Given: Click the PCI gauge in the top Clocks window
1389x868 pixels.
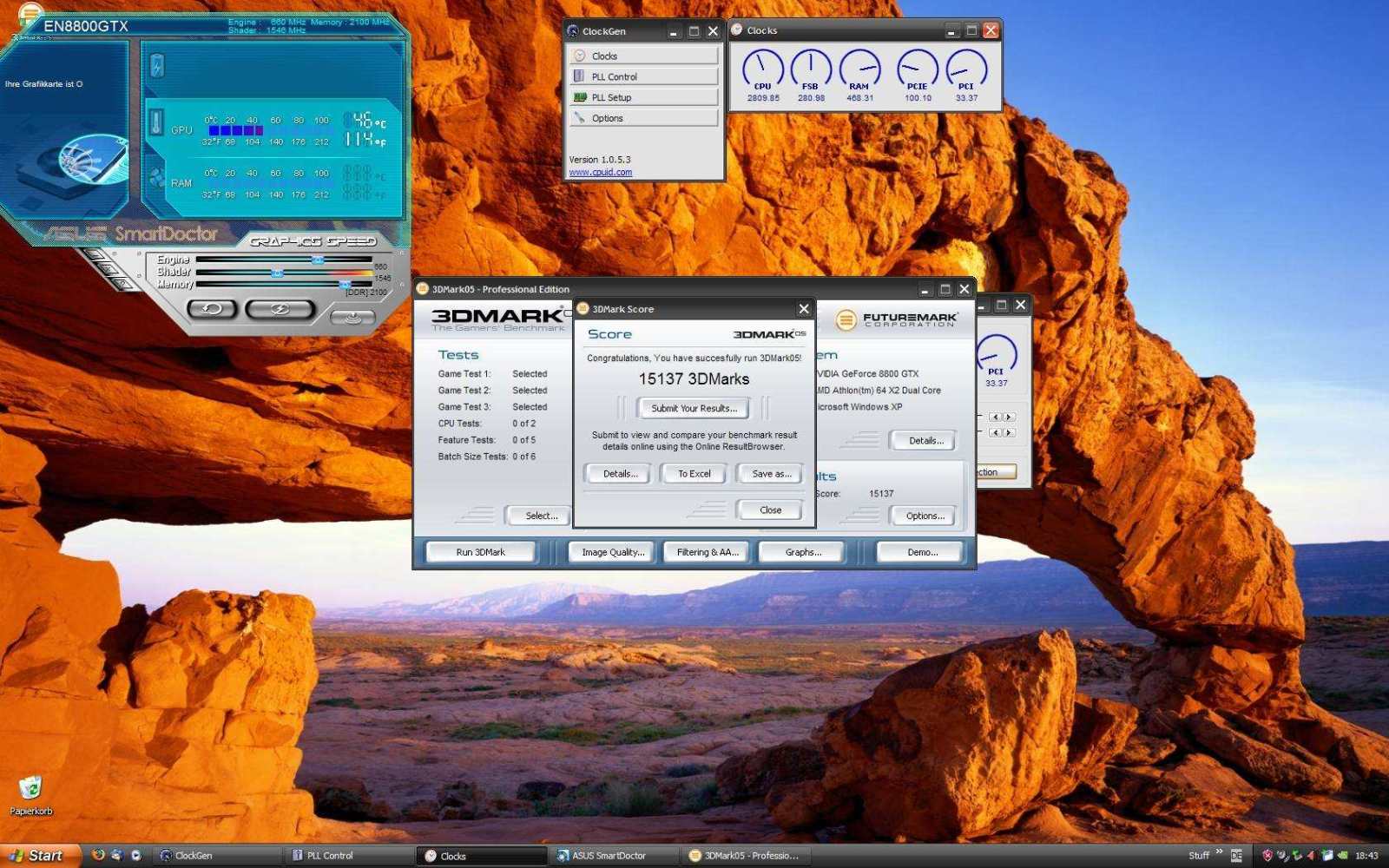Looking at the screenshot, I should point(966,75).
